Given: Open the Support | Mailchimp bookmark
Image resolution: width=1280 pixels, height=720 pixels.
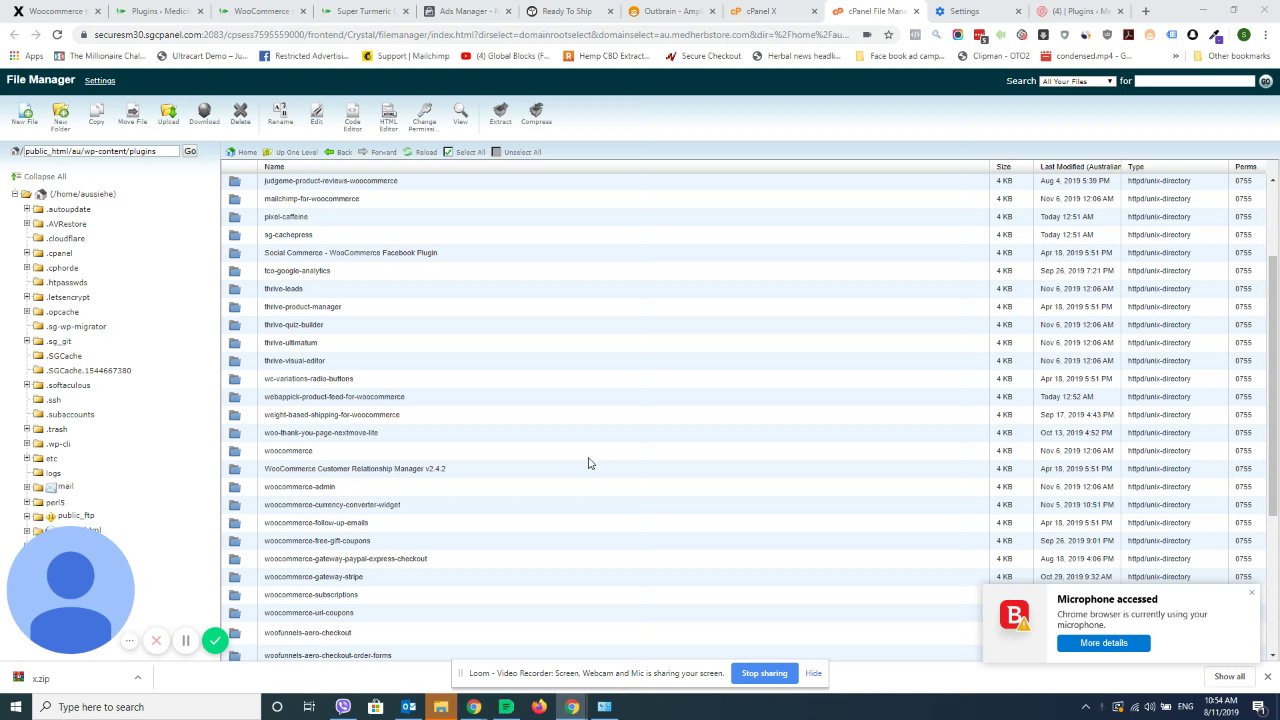Looking at the screenshot, I should (x=405, y=56).
